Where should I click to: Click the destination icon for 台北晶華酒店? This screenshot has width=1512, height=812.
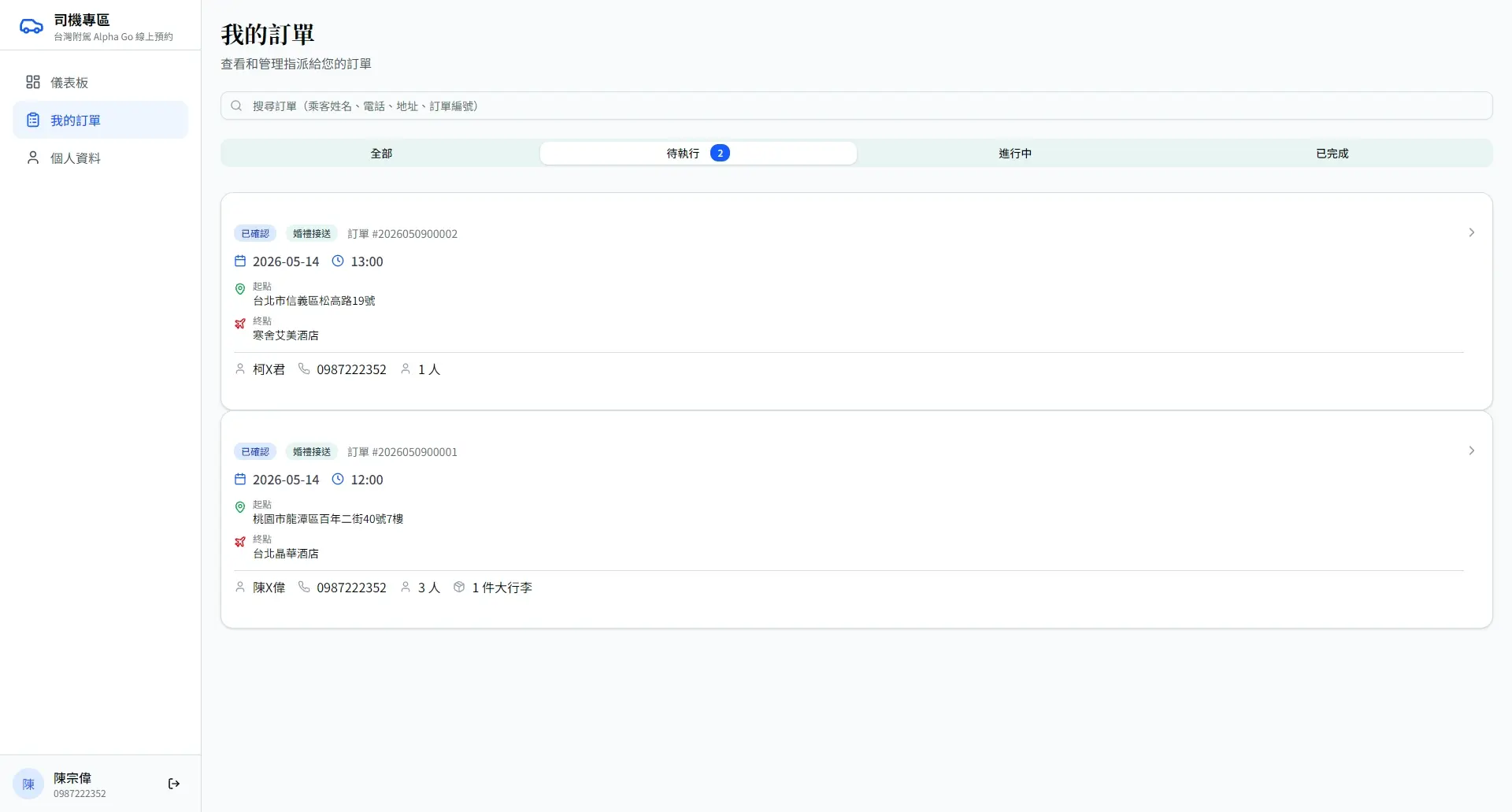pos(240,542)
